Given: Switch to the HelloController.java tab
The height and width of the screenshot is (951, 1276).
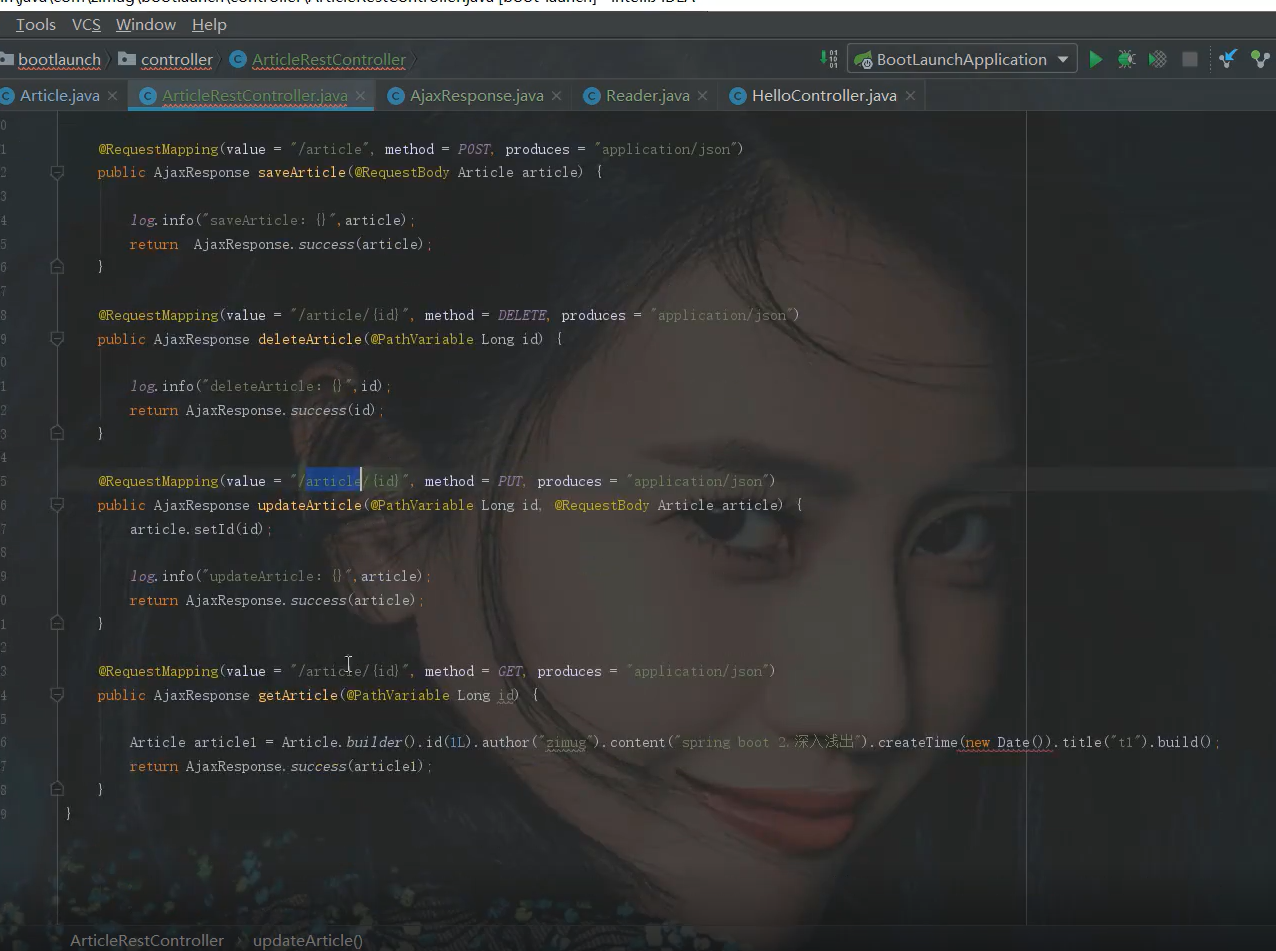Looking at the screenshot, I should [823, 95].
